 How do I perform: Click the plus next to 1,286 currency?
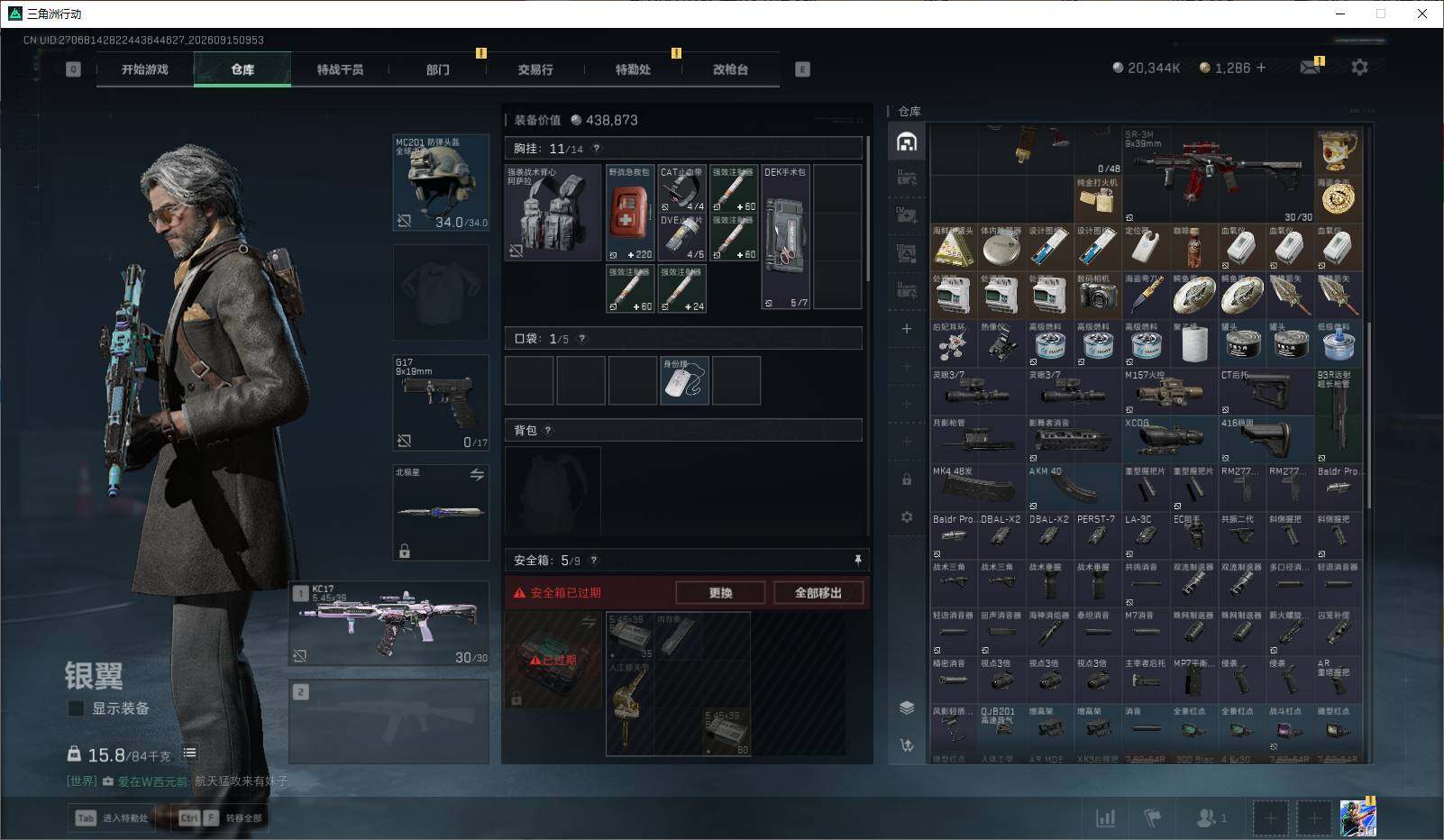(x=1261, y=68)
